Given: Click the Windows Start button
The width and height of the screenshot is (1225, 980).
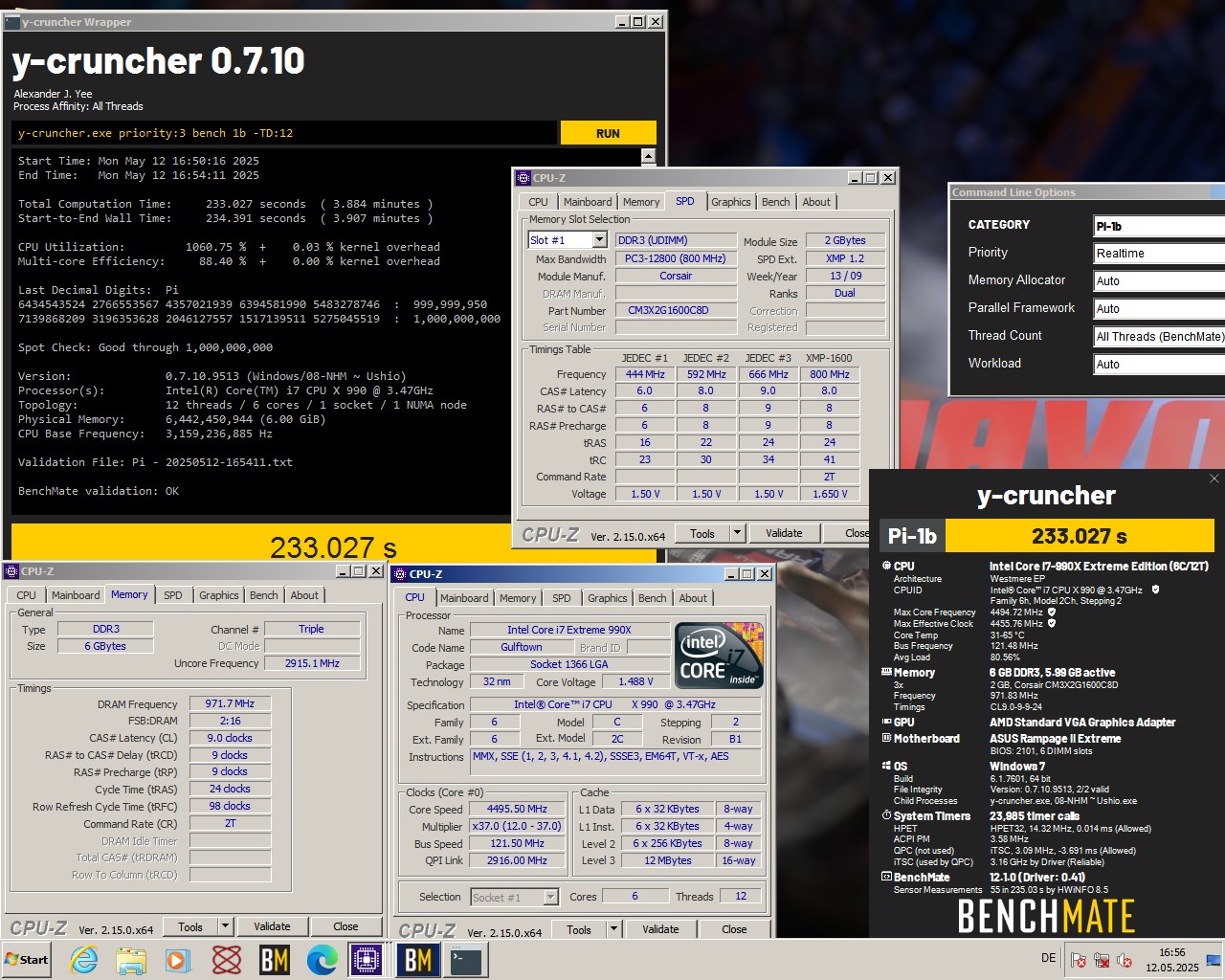Looking at the screenshot, I should click(27, 960).
